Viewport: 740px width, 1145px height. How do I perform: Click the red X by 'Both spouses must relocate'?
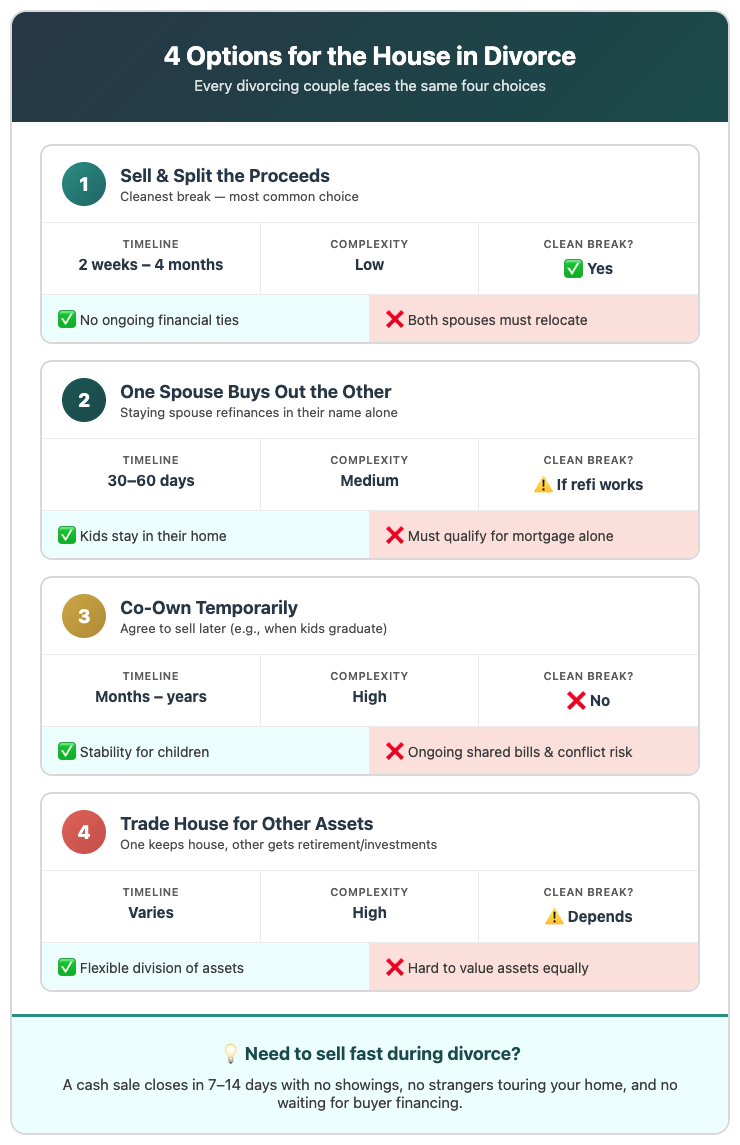click(395, 320)
